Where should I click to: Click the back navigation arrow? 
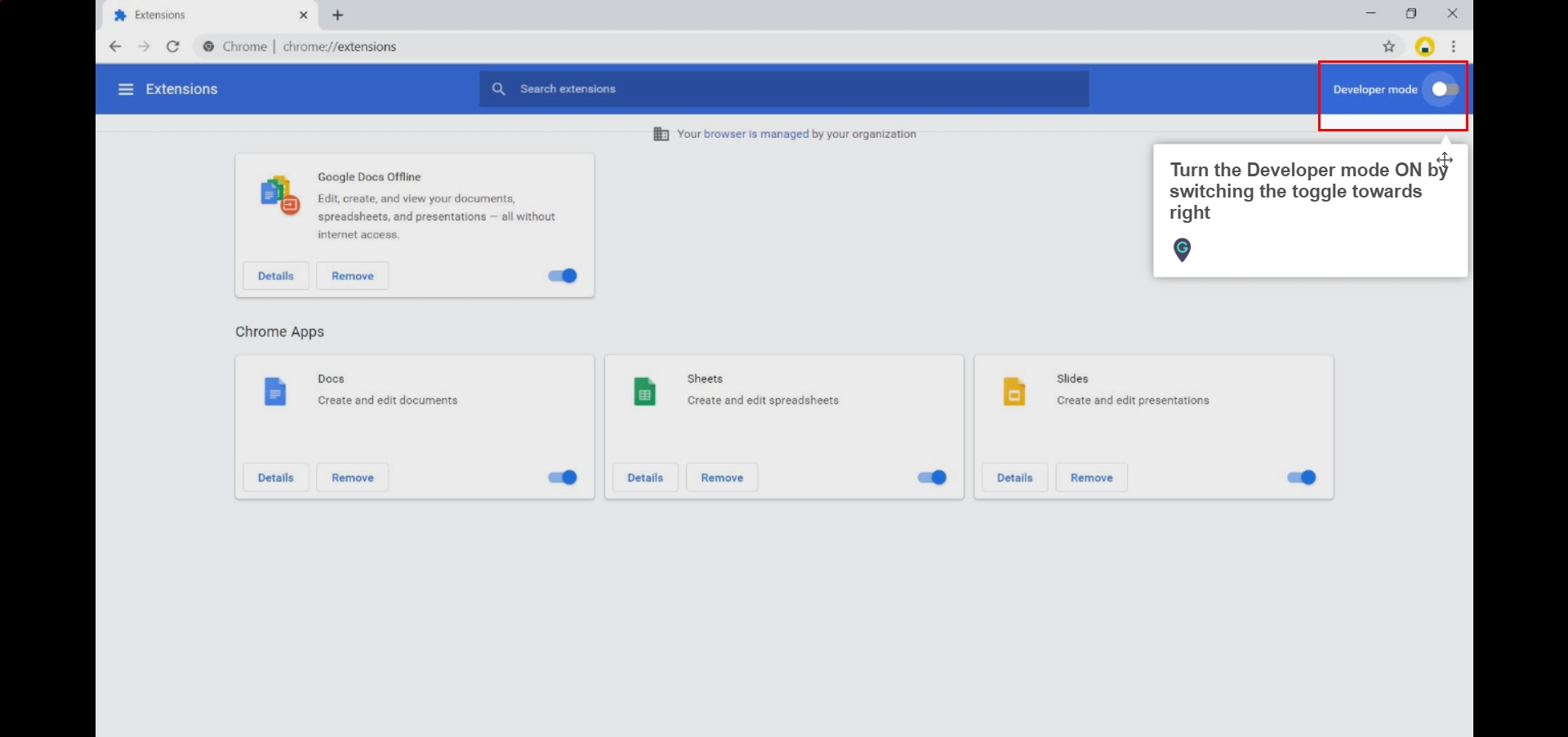tap(115, 47)
